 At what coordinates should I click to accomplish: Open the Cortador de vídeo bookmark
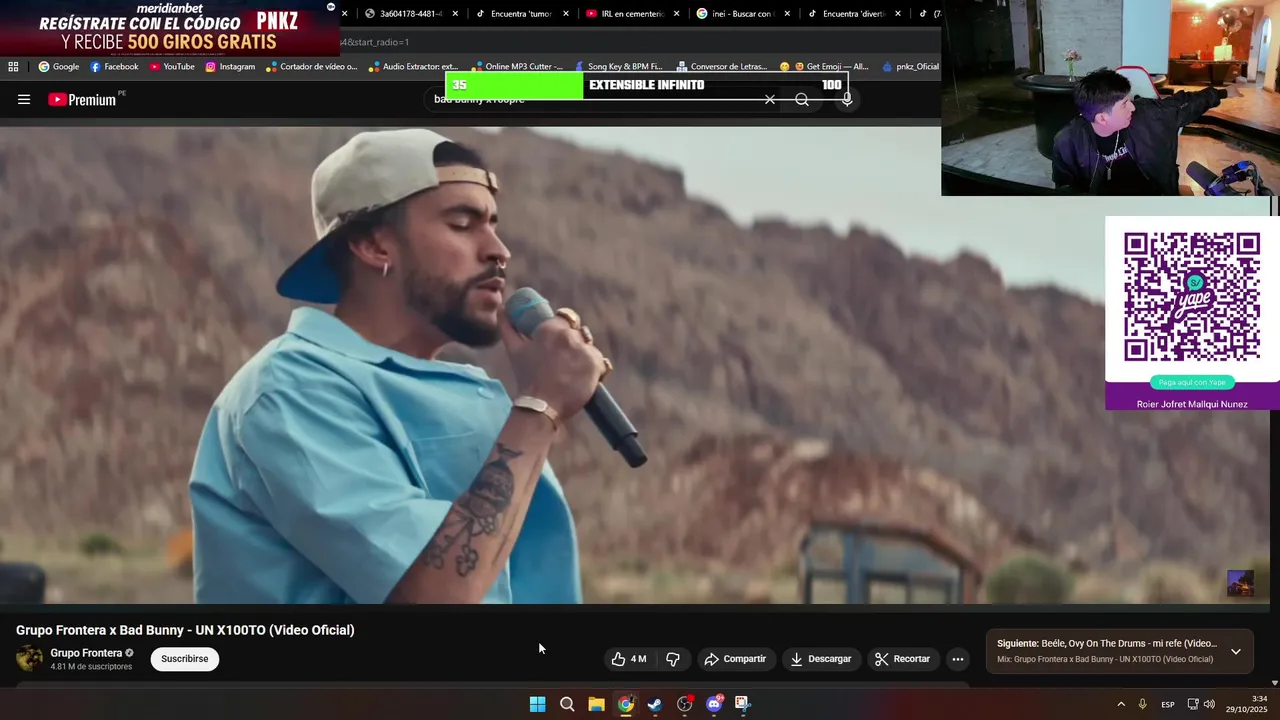point(312,67)
